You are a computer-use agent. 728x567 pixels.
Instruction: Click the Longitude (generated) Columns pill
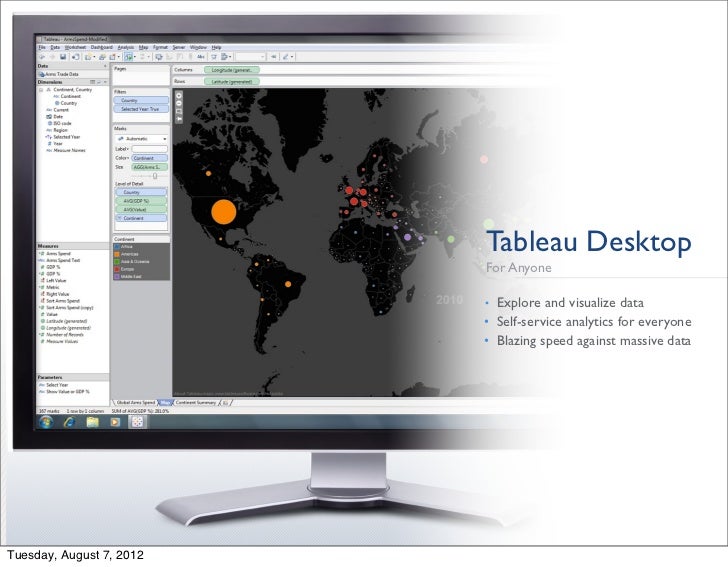pyautogui.click(x=232, y=70)
